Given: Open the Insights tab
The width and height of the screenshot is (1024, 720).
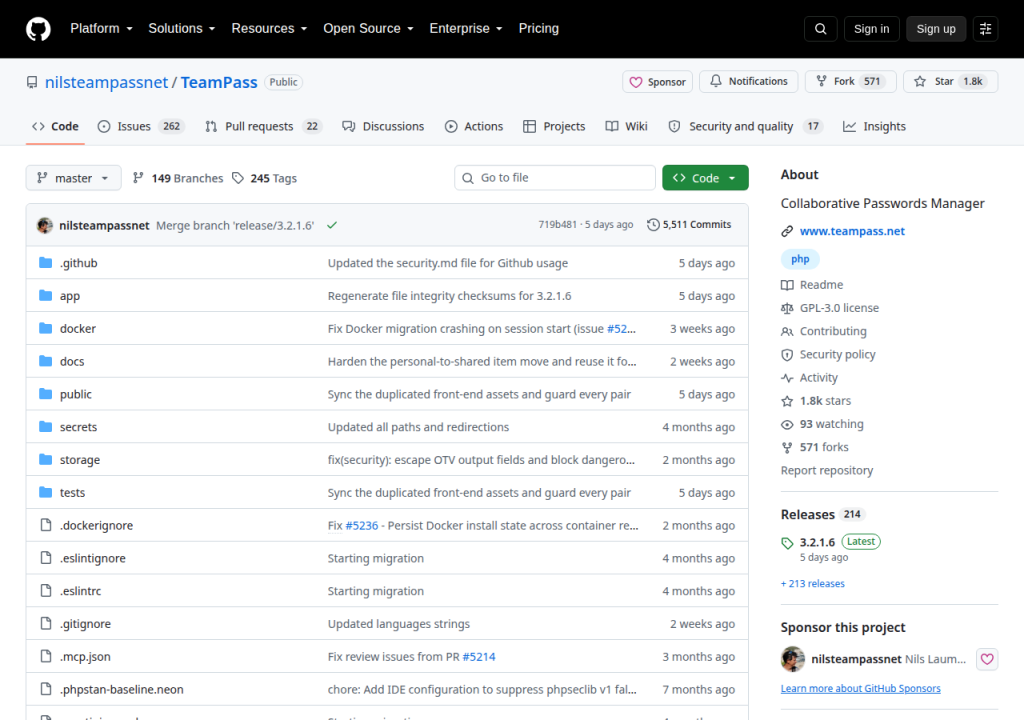Looking at the screenshot, I should click(x=874, y=127).
